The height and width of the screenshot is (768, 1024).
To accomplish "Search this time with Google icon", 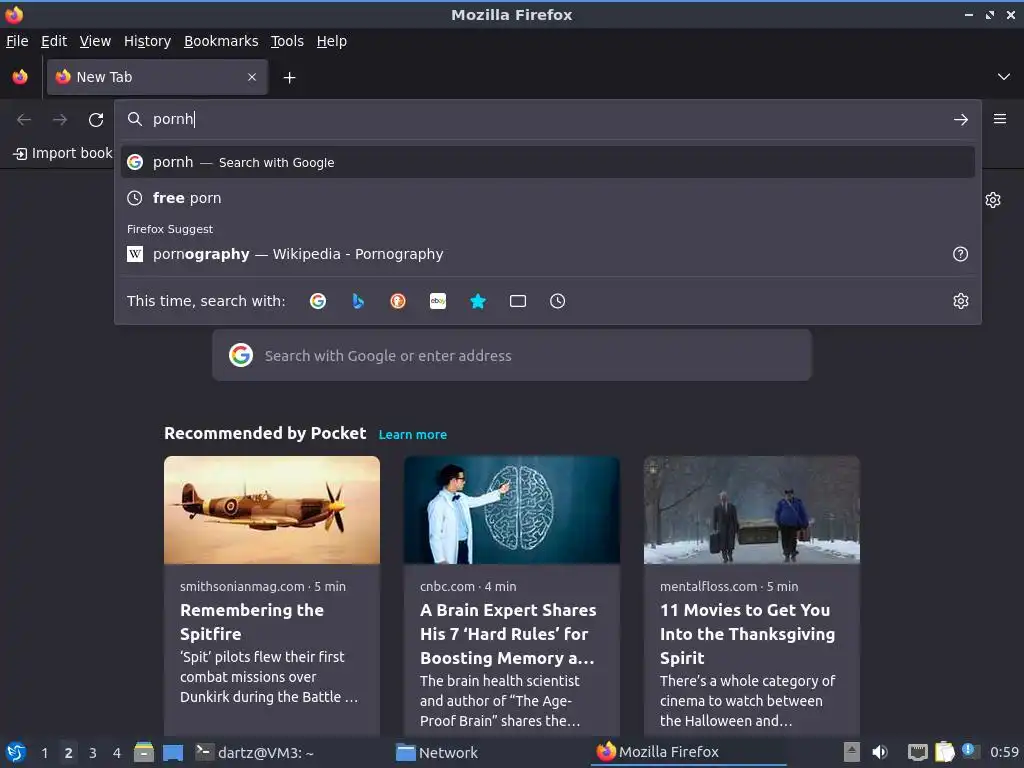I will click(x=318, y=301).
